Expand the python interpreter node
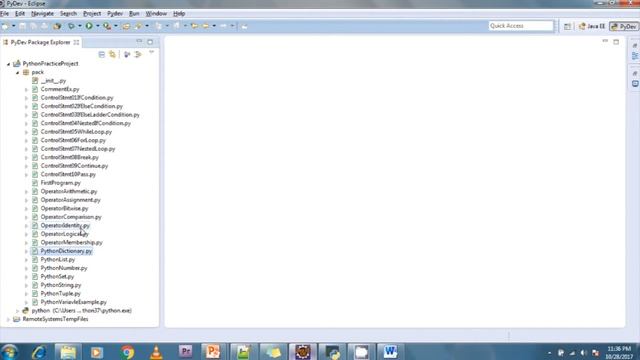The height and width of the screenshot is (360, 640). (18, 311)
